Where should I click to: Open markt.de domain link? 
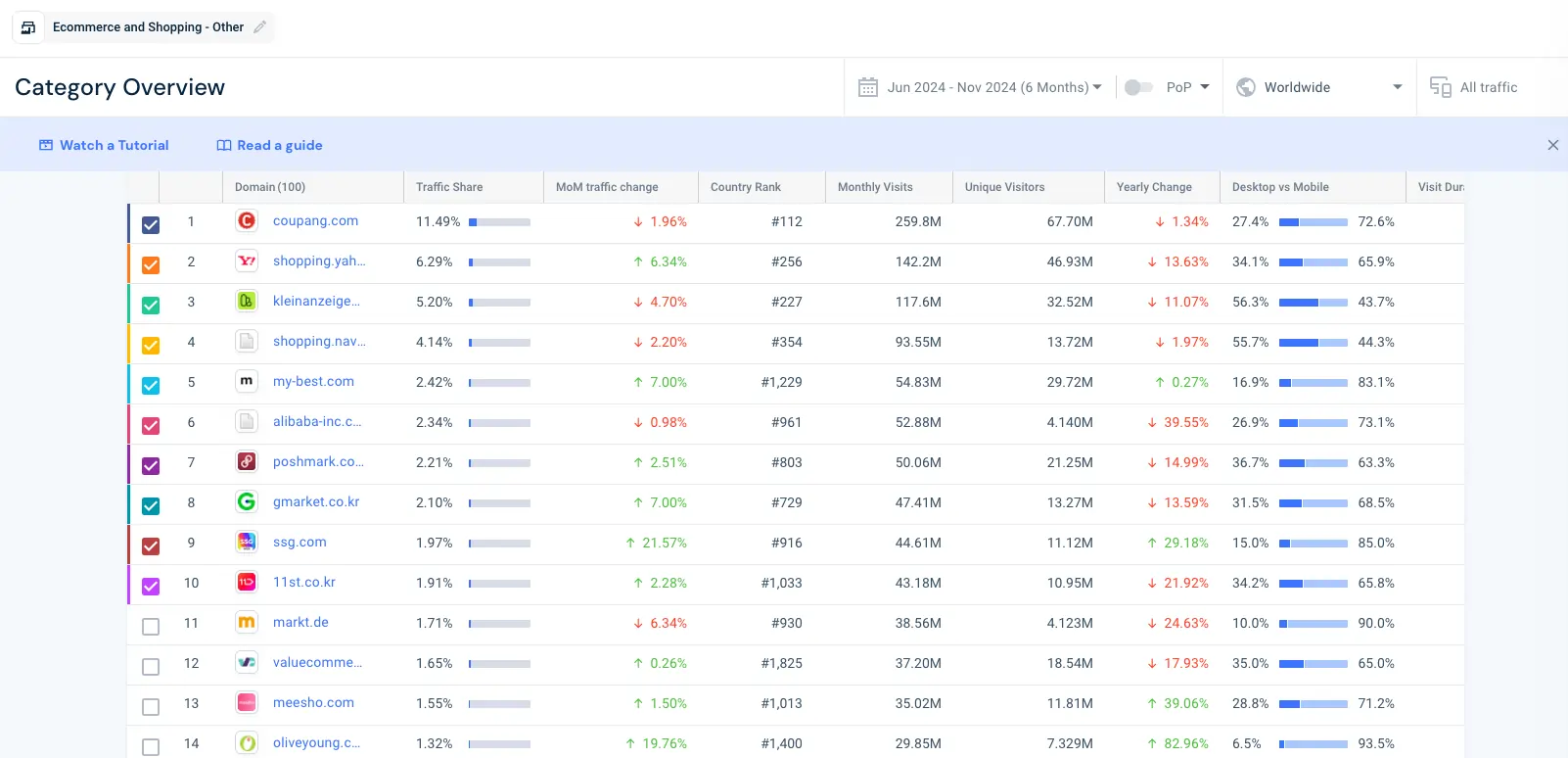click(300, 623)
